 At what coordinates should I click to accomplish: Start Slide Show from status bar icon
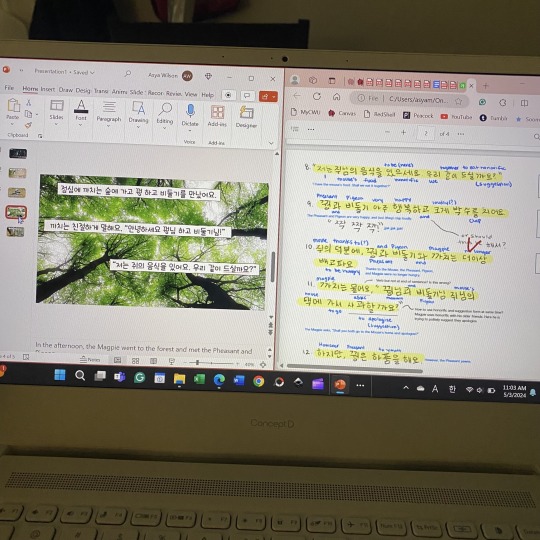(172, 361)
